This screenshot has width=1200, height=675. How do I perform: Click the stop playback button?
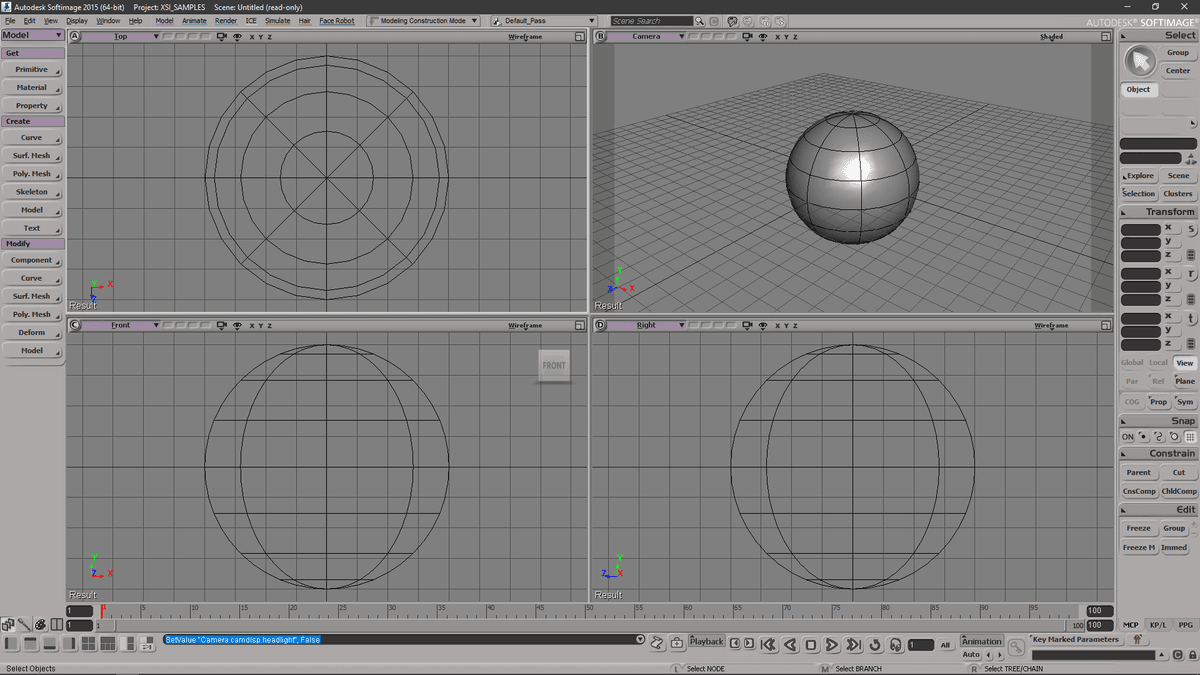(811, 645)
